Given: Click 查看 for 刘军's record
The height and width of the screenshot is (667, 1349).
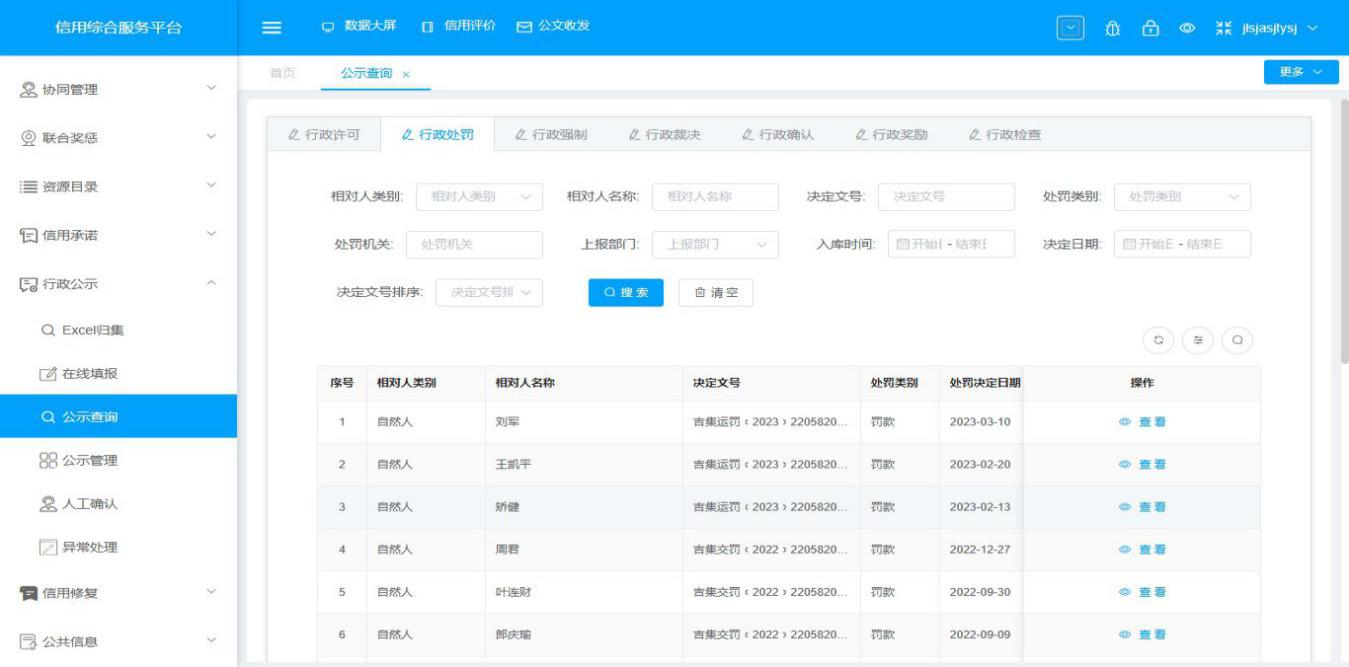Looking at the screenshot, I should point(1142,422).
